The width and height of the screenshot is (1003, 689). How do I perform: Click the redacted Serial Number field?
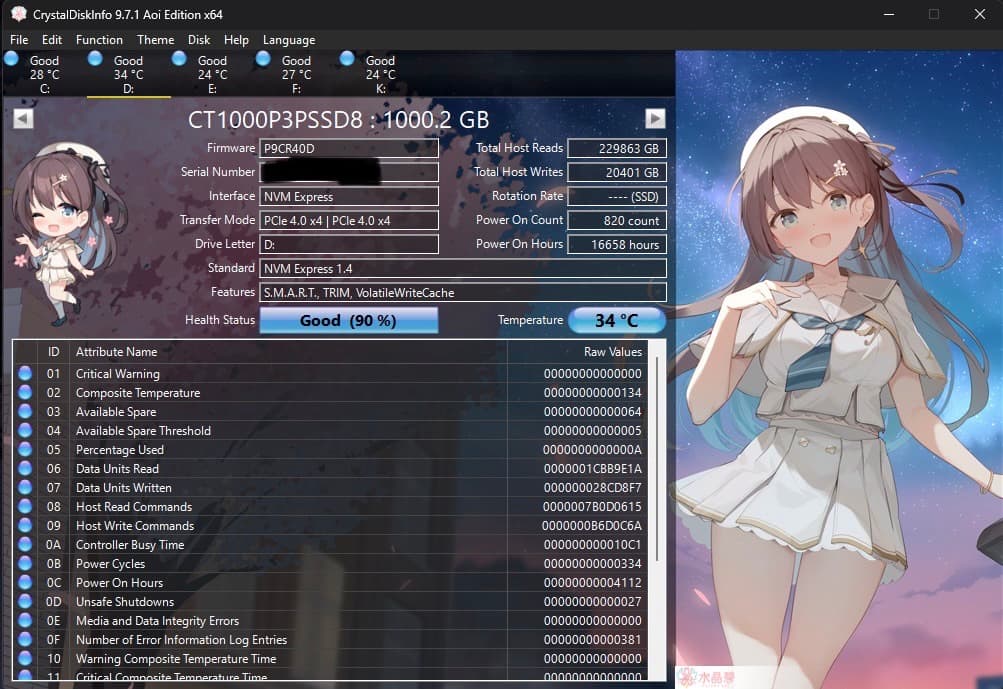[x=349, y=172]
